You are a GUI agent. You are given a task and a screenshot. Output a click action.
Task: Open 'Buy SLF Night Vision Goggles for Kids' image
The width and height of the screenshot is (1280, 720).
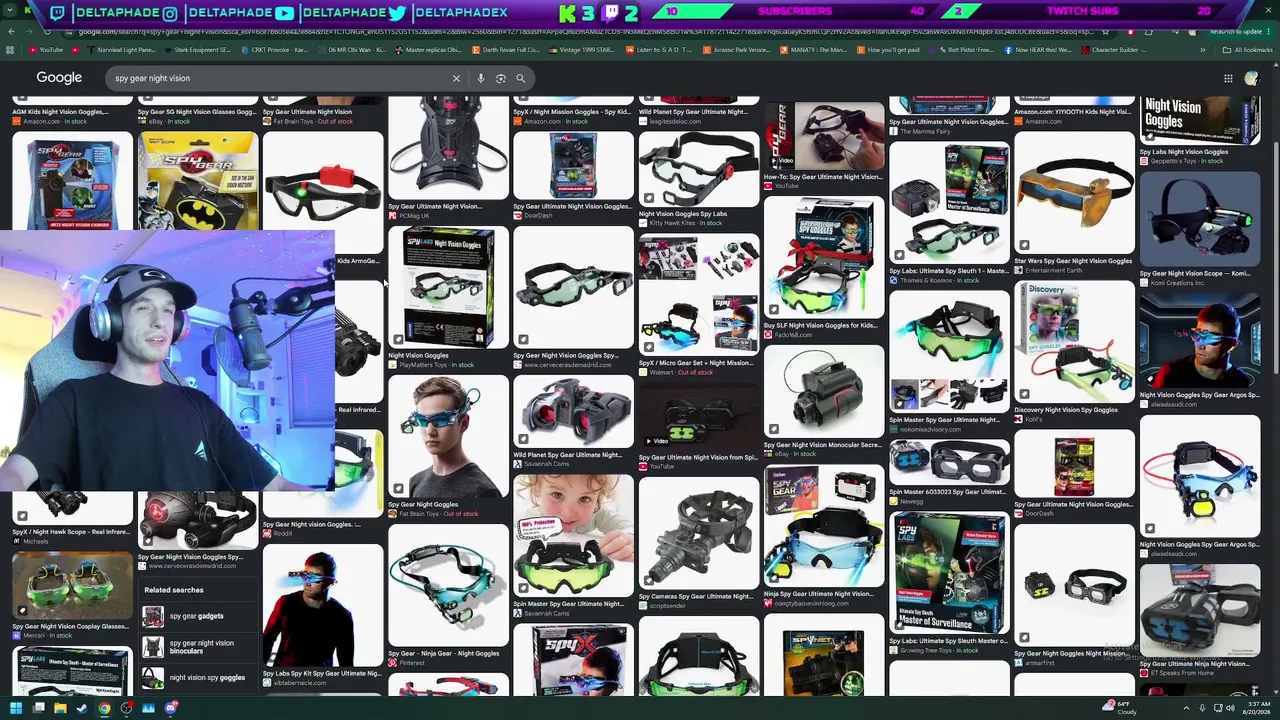click(823, 257)
